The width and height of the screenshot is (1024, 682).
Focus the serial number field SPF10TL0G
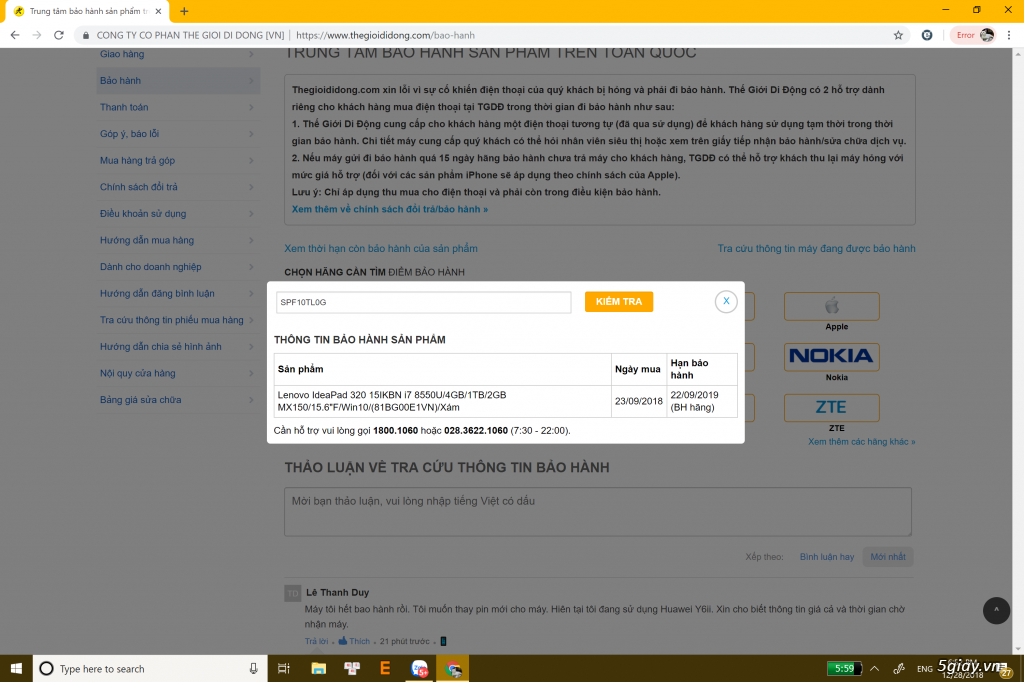(424, 302)
